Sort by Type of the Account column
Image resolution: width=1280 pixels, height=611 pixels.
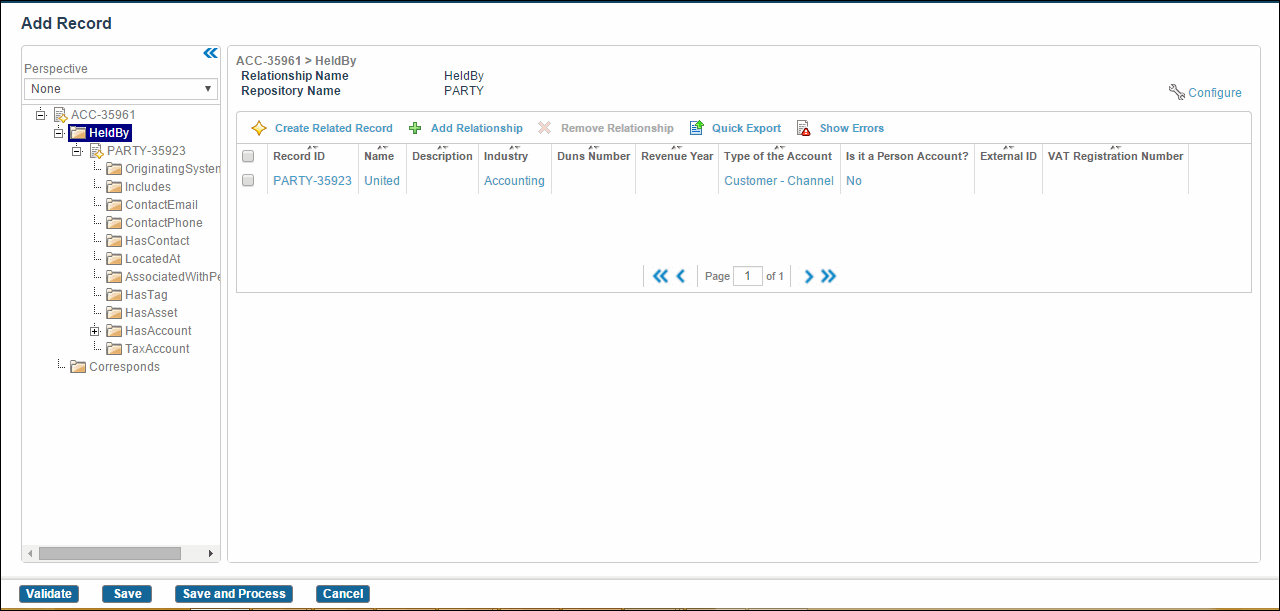778,156
